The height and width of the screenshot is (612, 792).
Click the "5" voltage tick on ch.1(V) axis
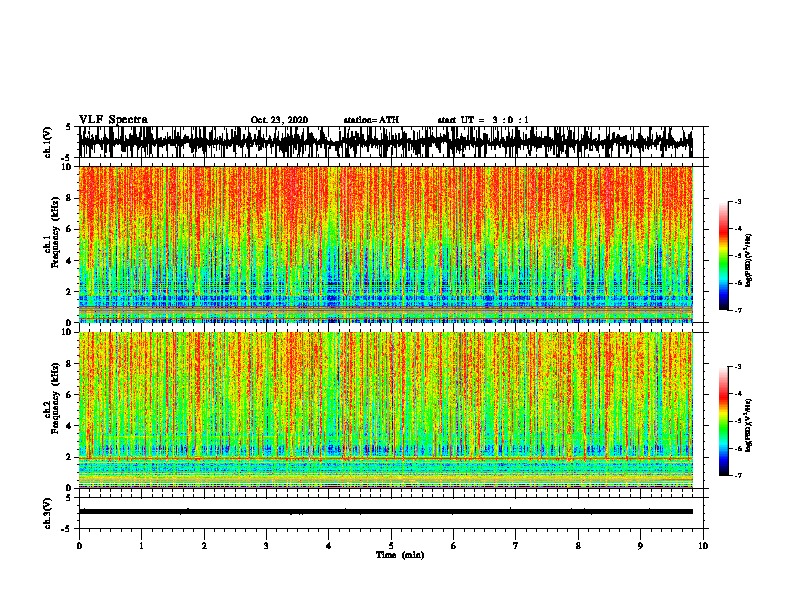69,127
